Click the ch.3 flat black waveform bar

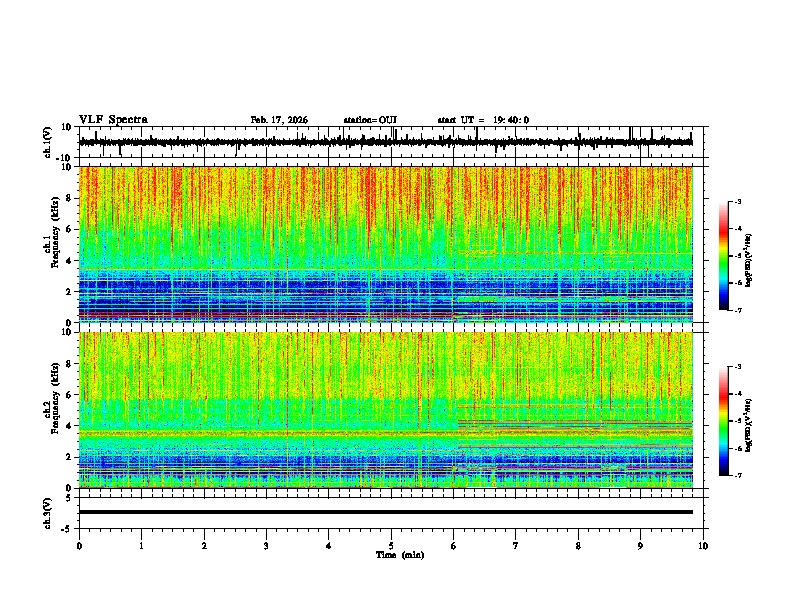click(x=386, y=512)
